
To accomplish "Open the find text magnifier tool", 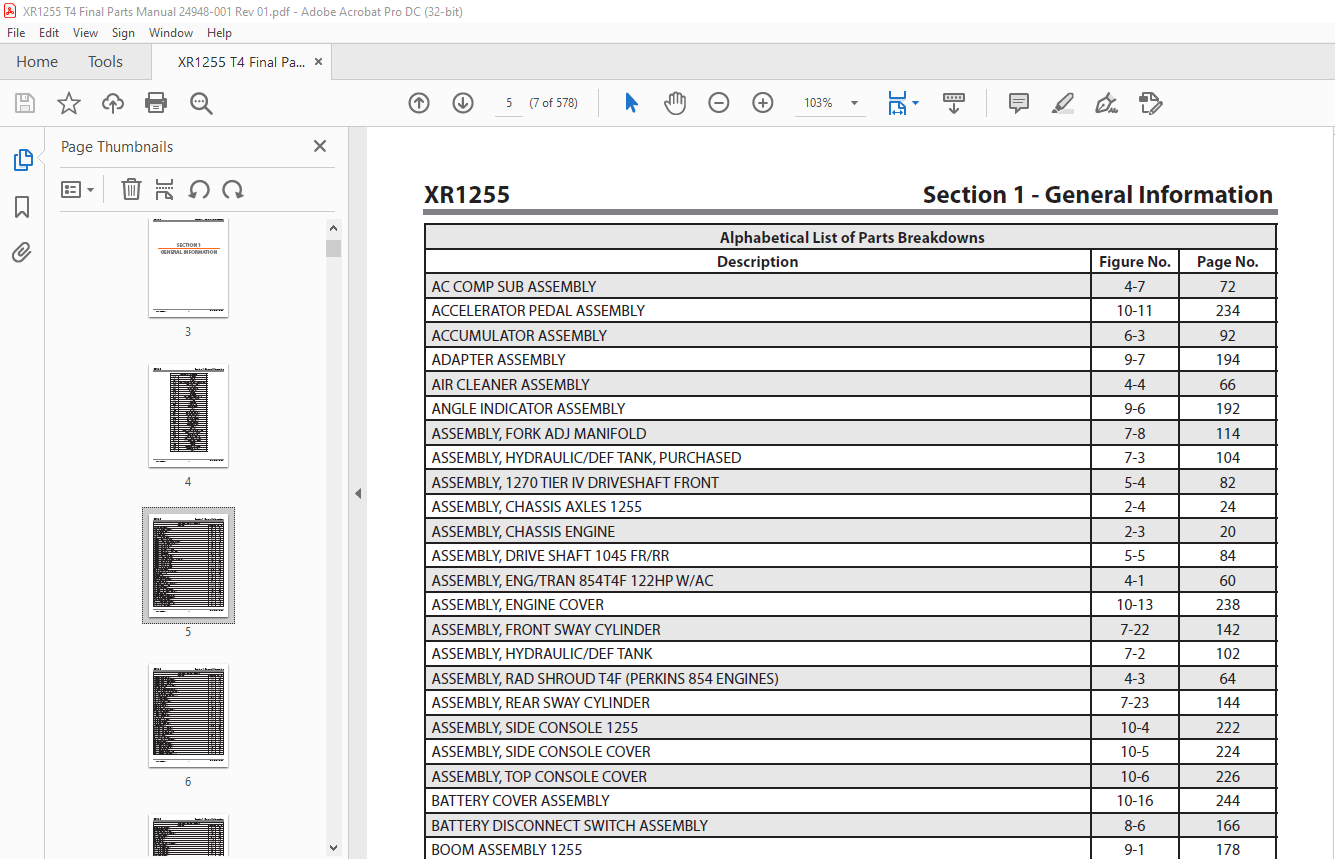I will click(x=201, y=103).
